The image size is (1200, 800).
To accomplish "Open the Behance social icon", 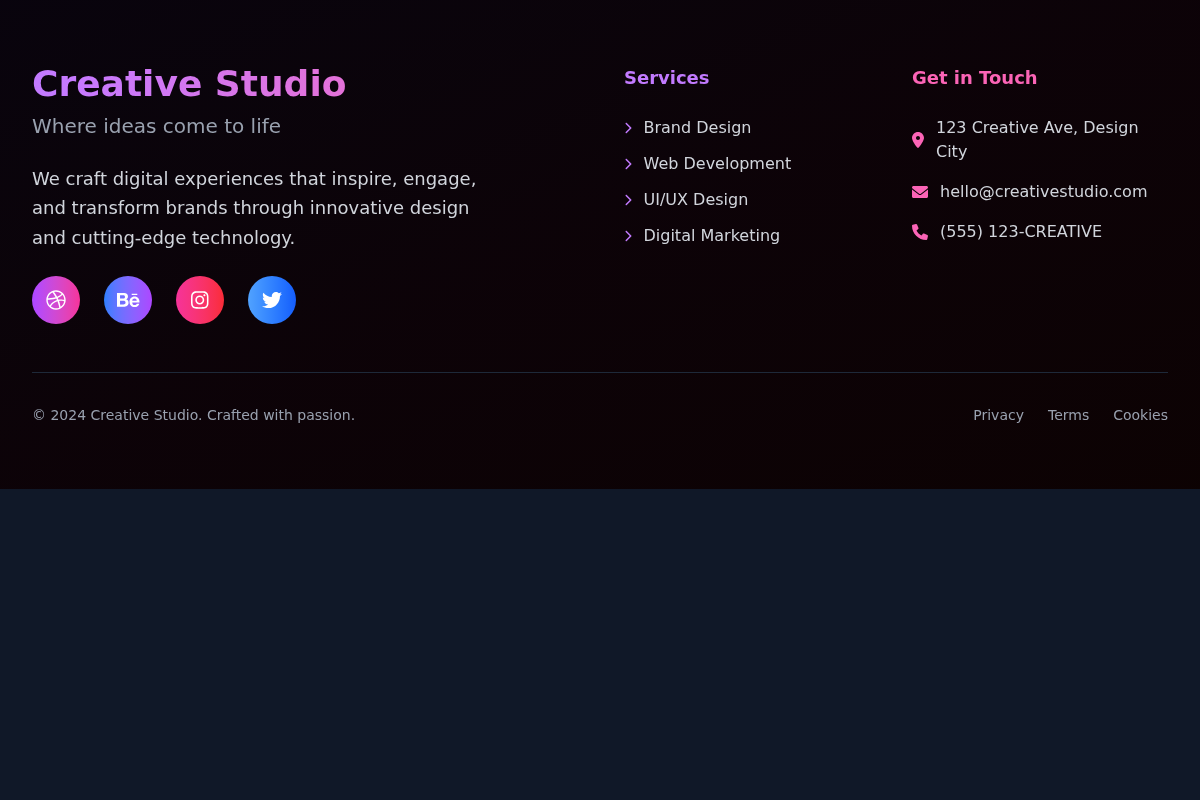I will point(128,300).
